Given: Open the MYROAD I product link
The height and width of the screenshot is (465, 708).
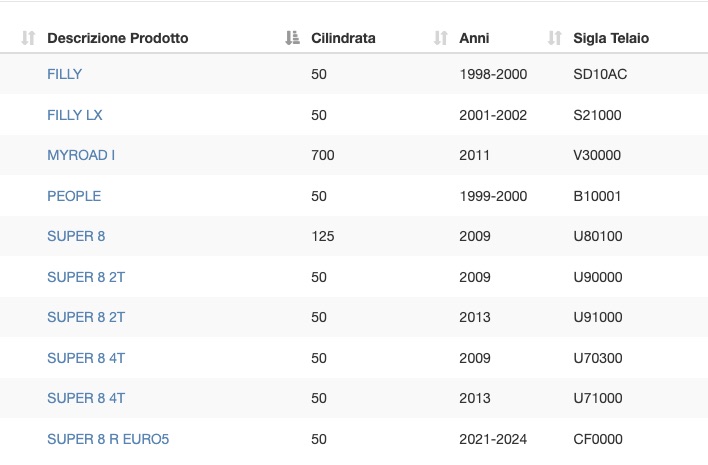Looking at the screenshot, I should tap(81, 155).
